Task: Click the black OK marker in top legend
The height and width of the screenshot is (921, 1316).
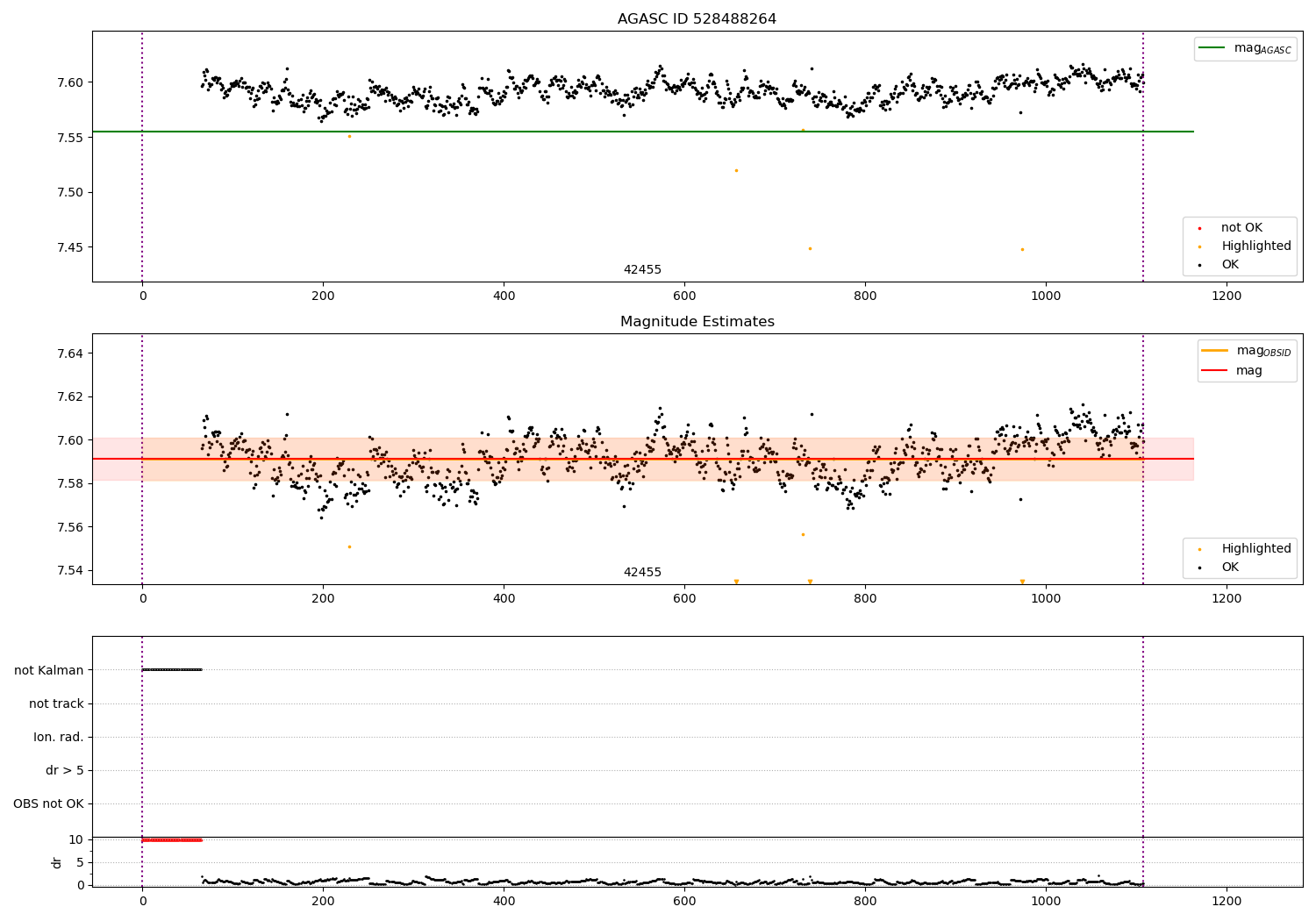Action: [1199, 265]
